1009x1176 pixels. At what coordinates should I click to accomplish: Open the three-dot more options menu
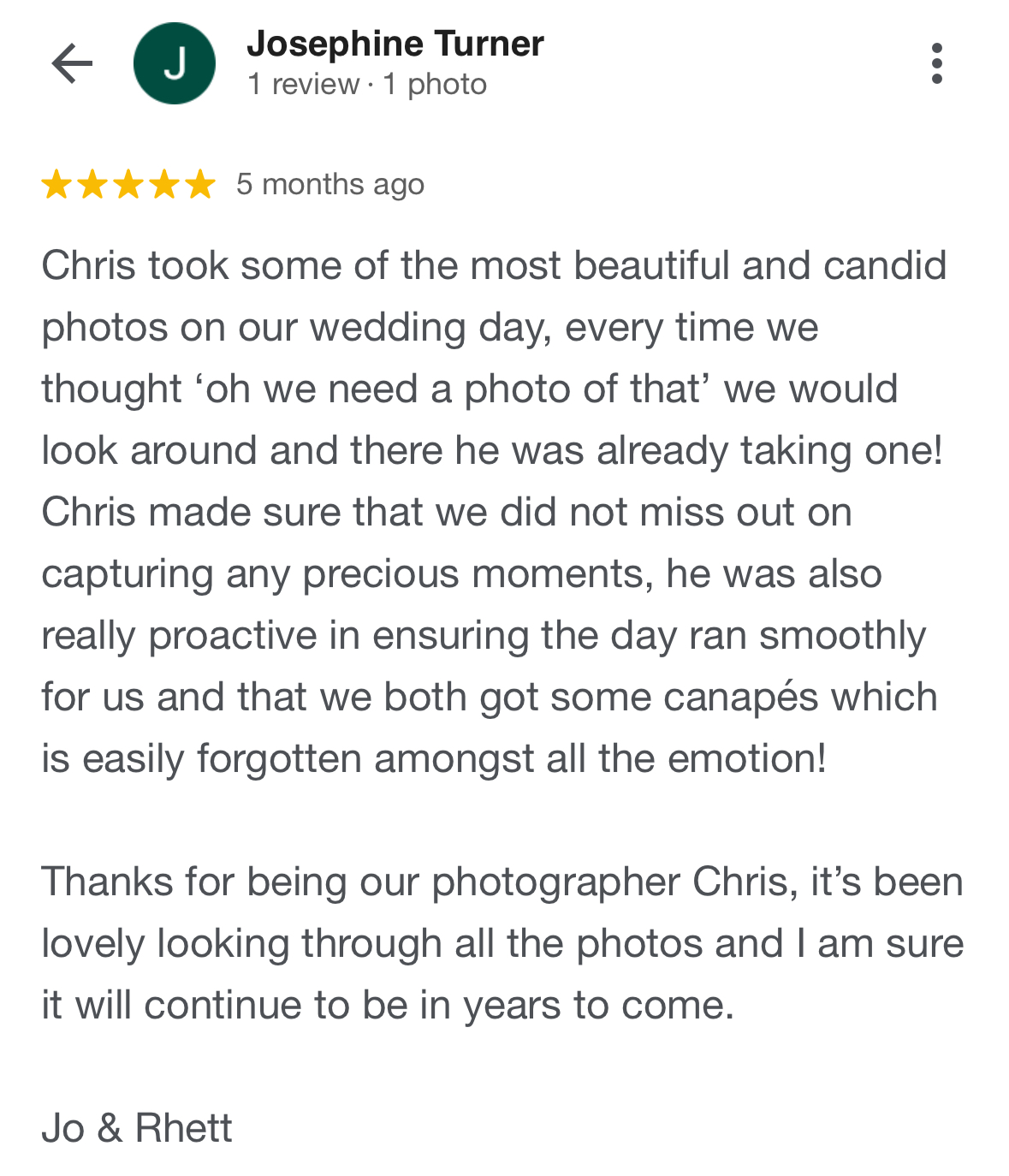click(936, 63)
